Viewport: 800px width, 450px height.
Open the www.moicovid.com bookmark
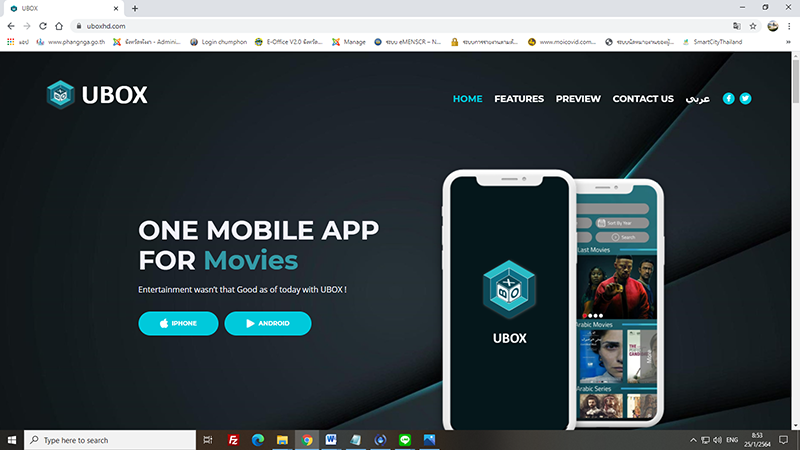[x=562, y=42]
